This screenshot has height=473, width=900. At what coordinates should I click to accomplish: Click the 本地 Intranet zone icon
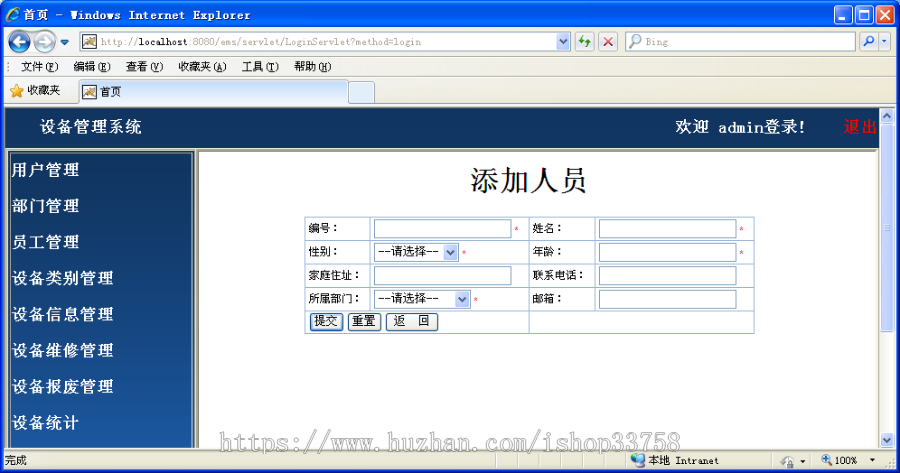(x=638, y=460)
